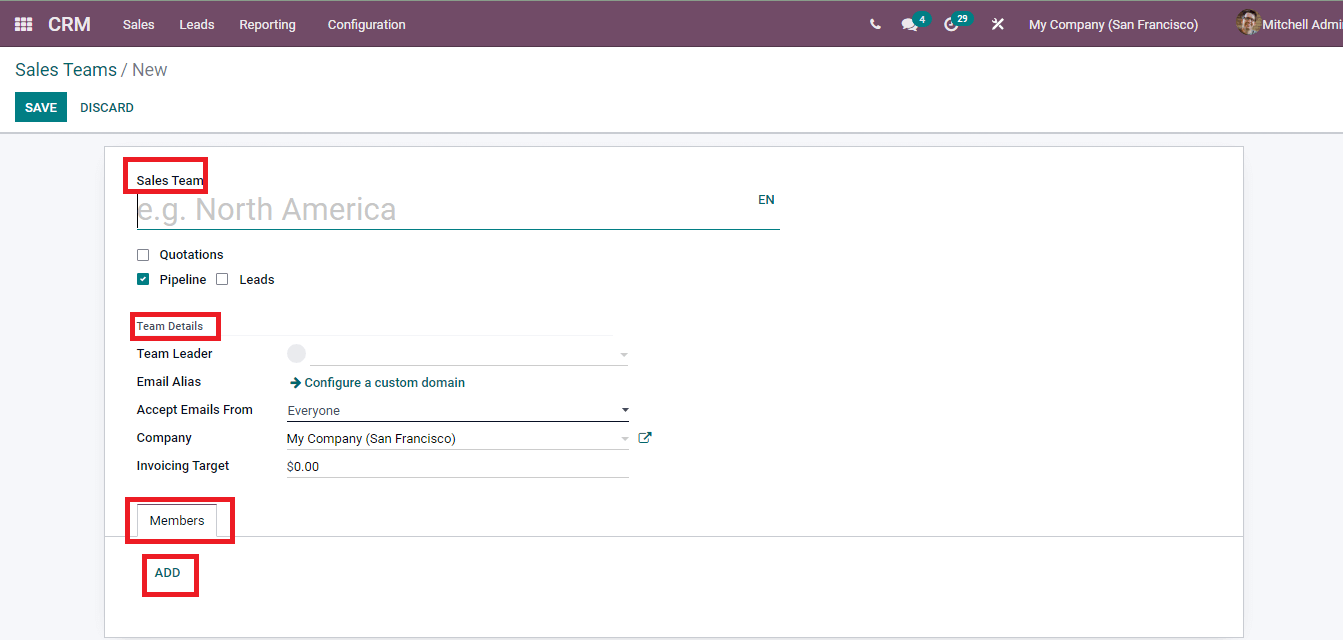Open the Reporting menu
This screenshot has width=1343, height=640.
click(x=267, y=24)
